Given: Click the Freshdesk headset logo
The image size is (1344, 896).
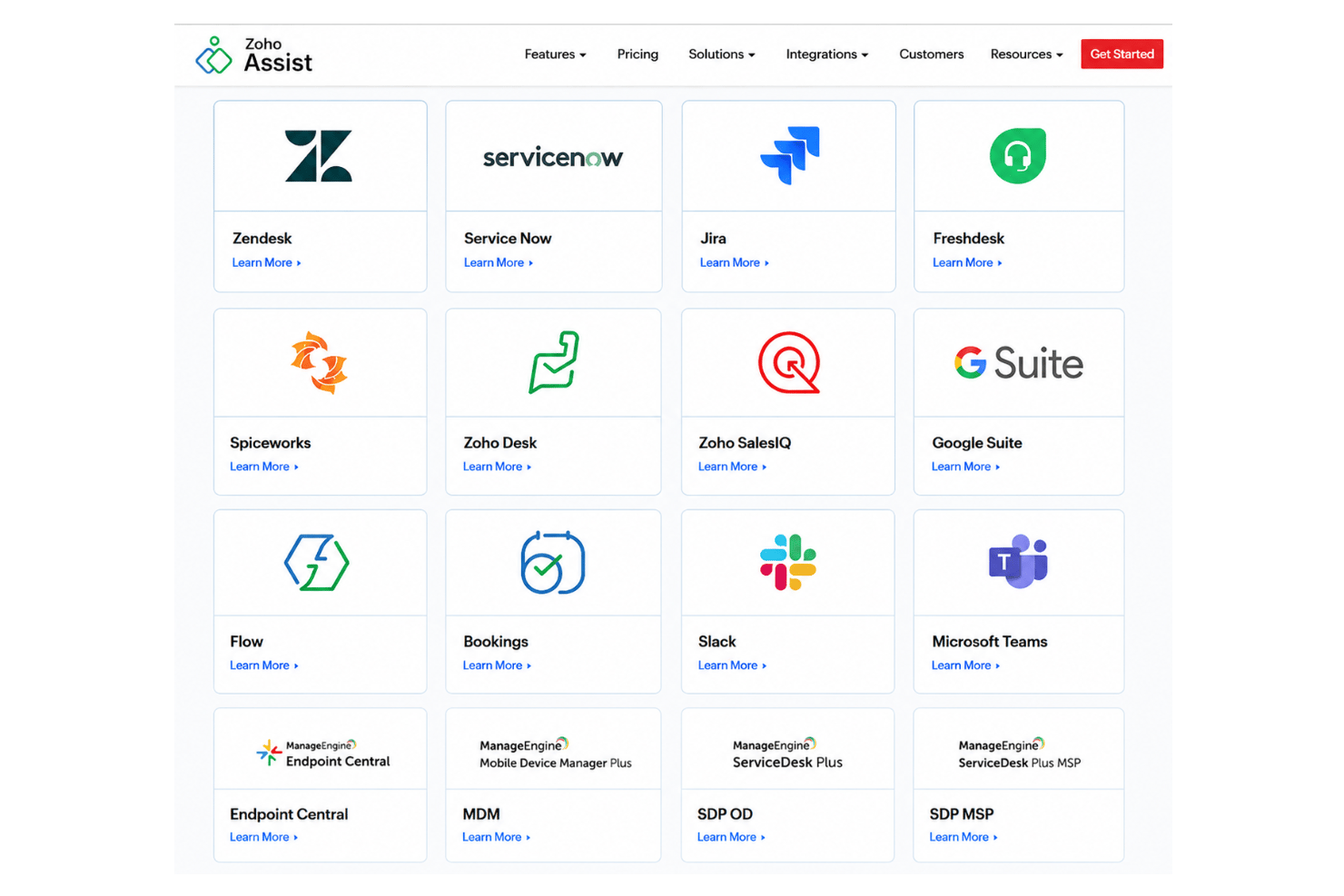Looking at the screenshot, I should coord(1018,156).
